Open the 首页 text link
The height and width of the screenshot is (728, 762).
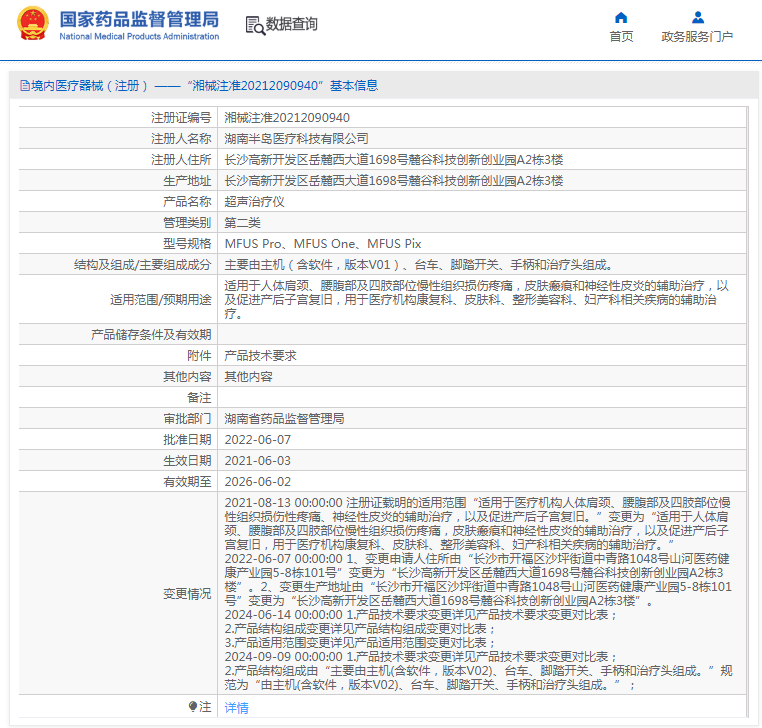click(x=621, y=37)
